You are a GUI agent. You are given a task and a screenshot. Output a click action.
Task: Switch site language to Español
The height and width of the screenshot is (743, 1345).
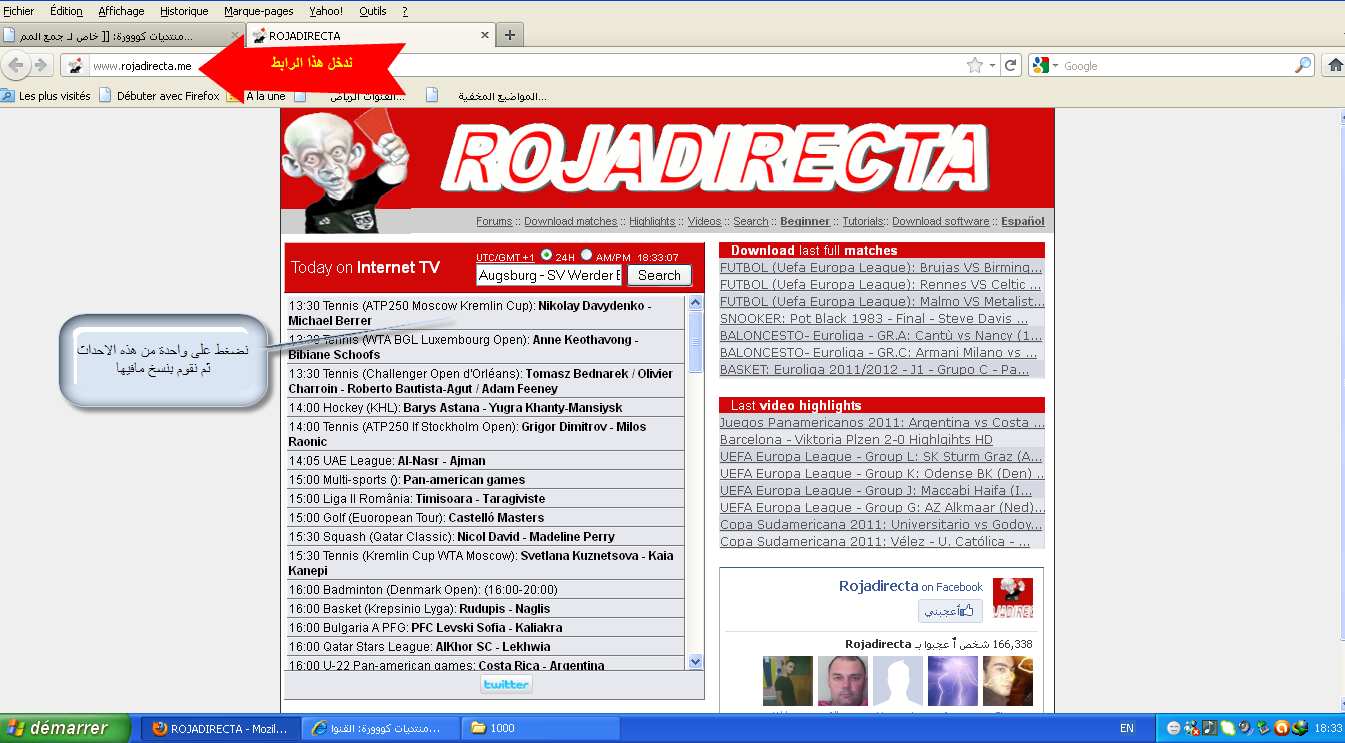(1023, 221)
